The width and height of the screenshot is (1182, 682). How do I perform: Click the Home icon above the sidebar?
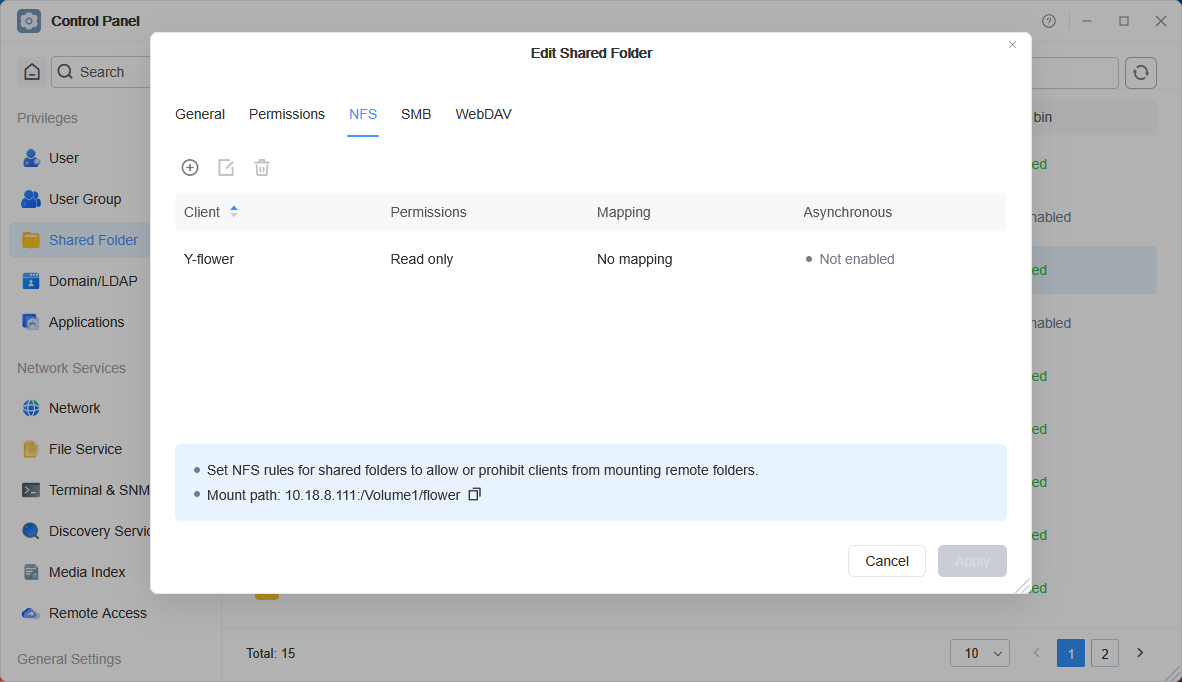point(31,71)
